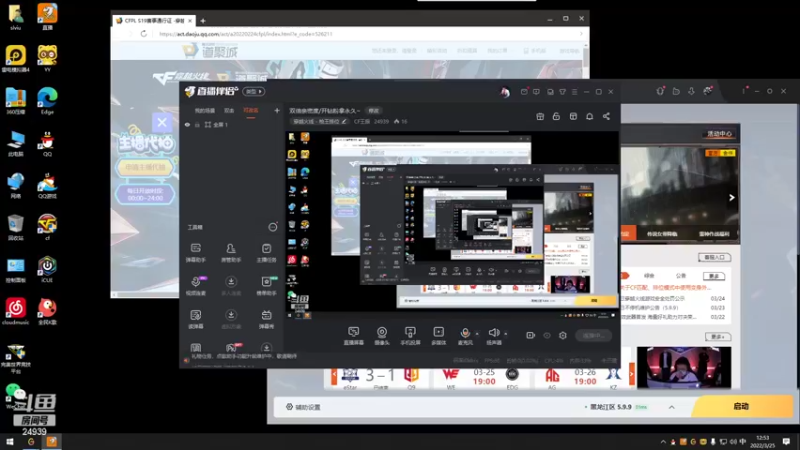The width and height of the screenshot is (800, 450).
Task: Toggle visibility eye of 全屏 1 source
Action: tap(187, 124)
